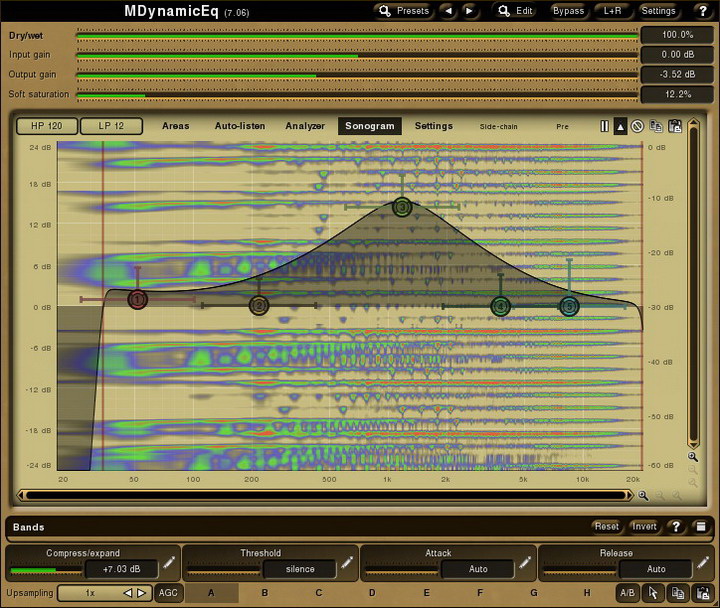Invert the bands
Image resolution: width=720 pixels, height=608 pixels.
[644, 526]
